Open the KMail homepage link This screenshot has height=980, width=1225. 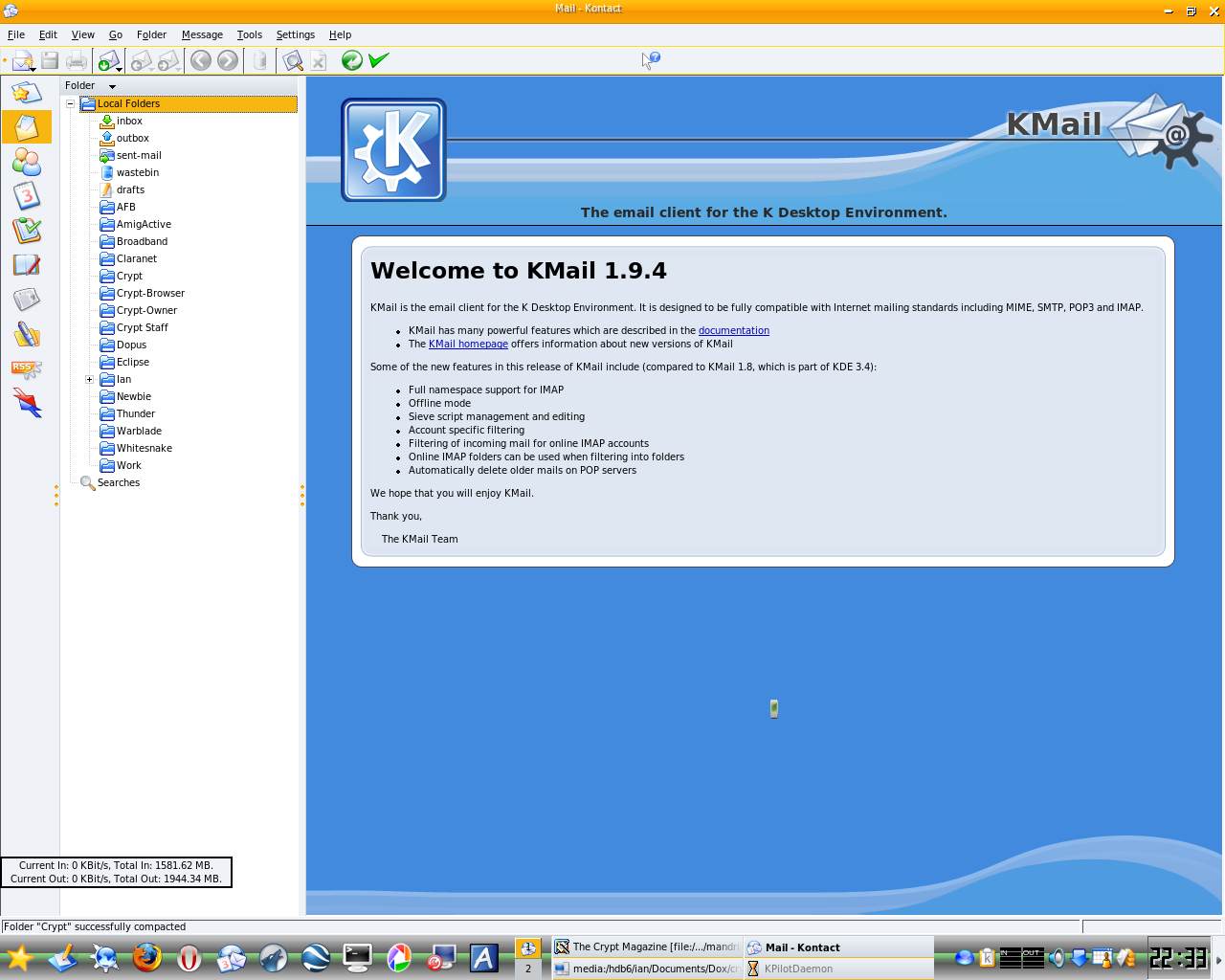pyautogui.click(x=468, y=345)
